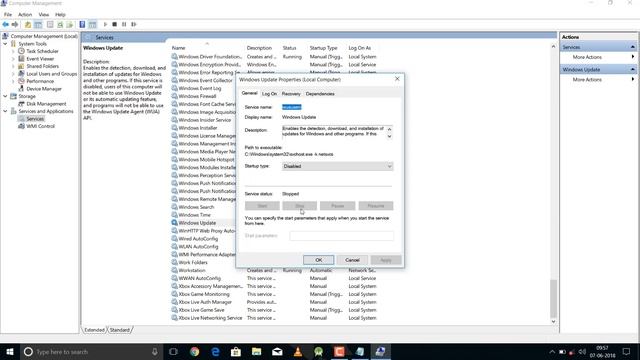Expand the Event Viewer tree node

coord(13,59)
